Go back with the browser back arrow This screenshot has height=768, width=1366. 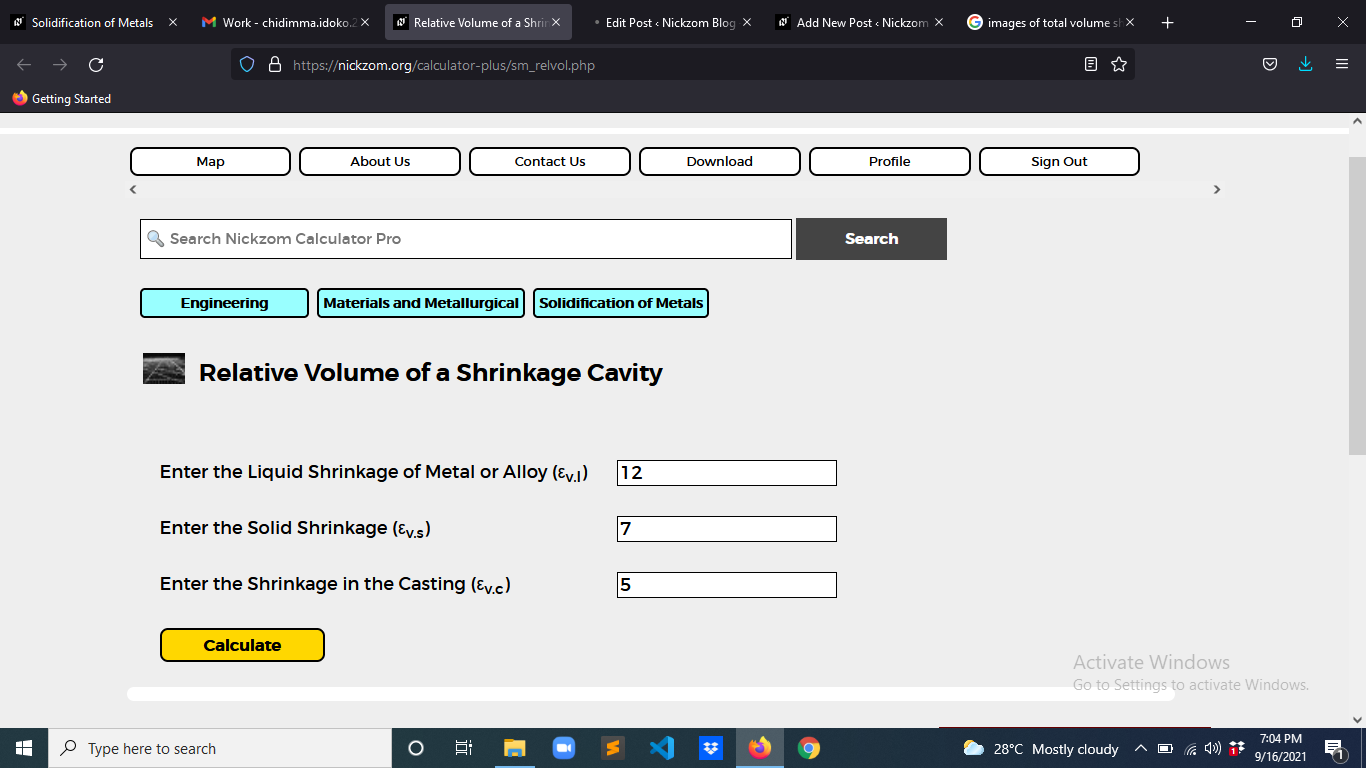[x=24, y=65]
